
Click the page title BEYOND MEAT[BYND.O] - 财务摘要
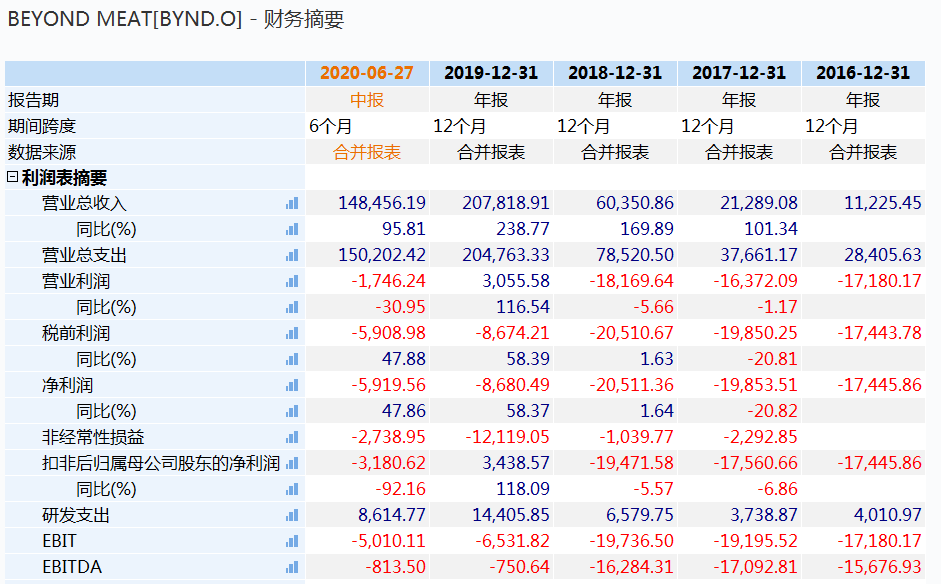(x=176, y=19)
